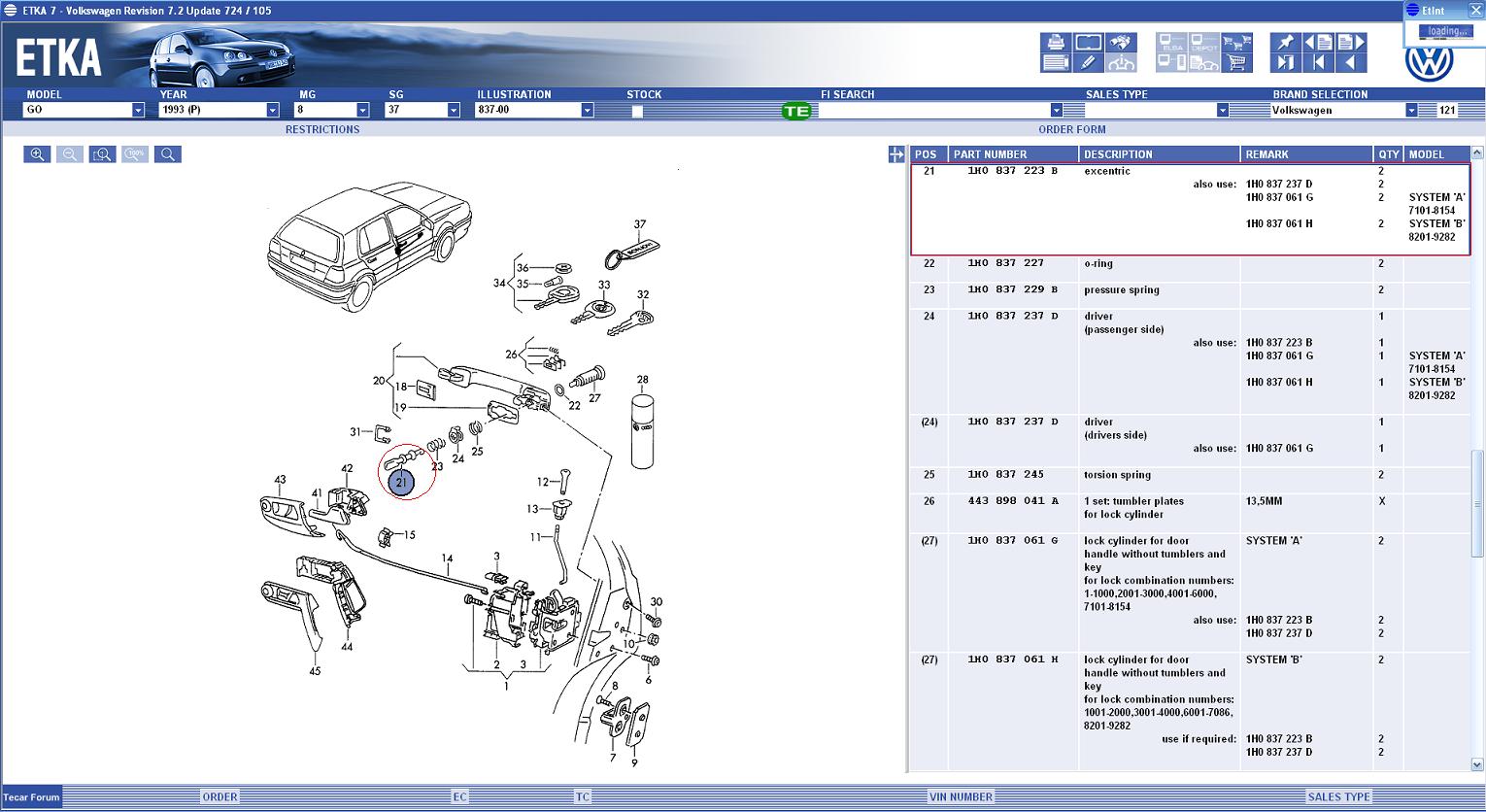
Task: Zoom out of the illustration
Action: click(70, 154)
